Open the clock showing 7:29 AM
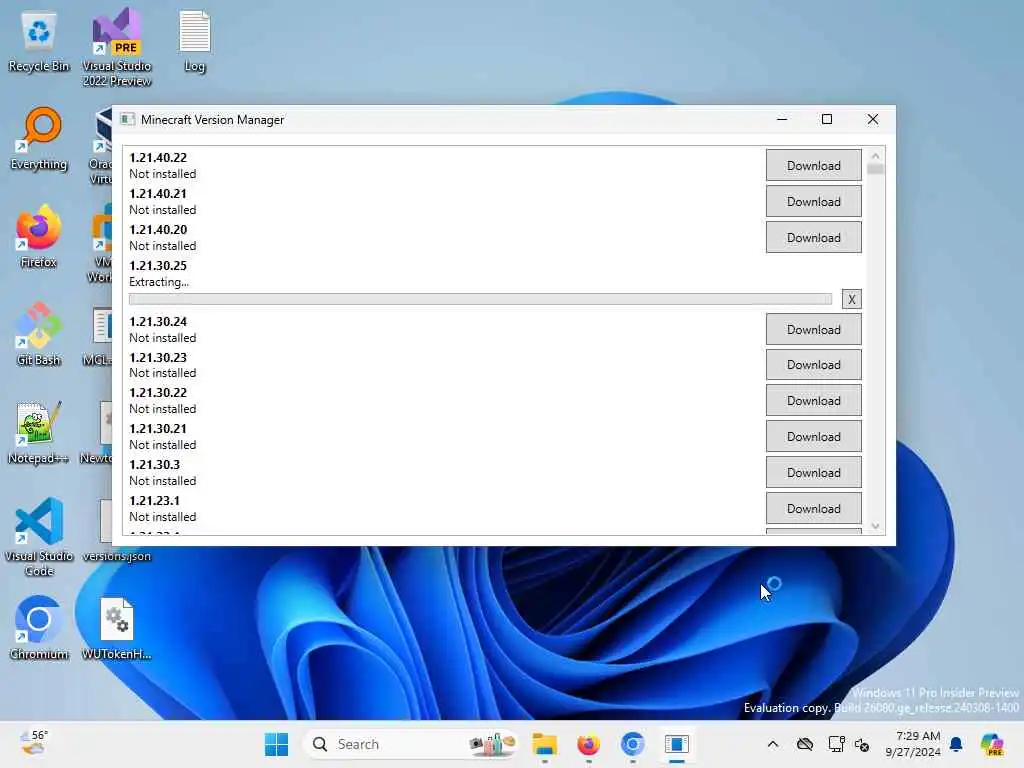The image size is (1024, 768). coord(912,744)
